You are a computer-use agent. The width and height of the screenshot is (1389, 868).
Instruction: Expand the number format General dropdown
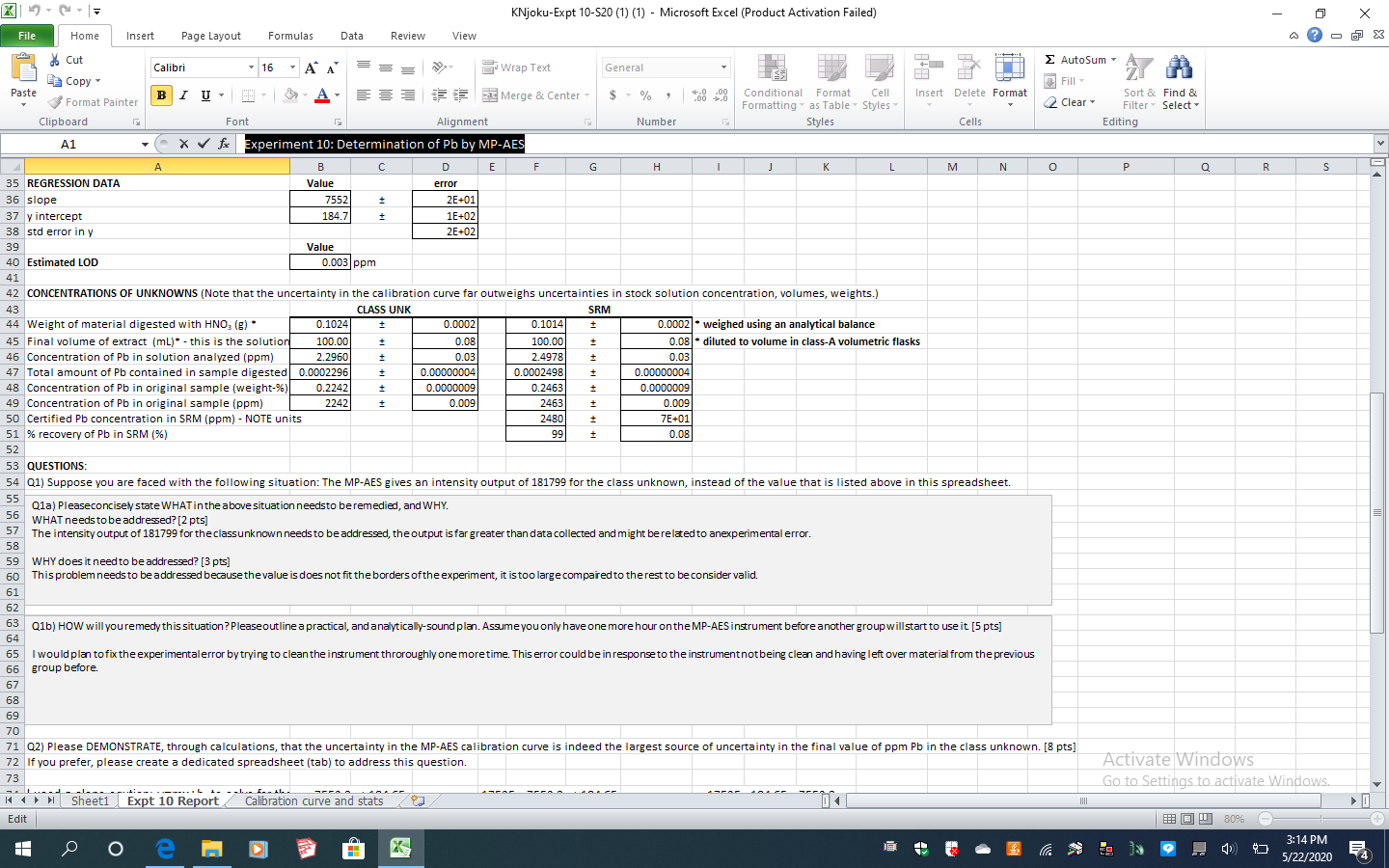[723, 67]
